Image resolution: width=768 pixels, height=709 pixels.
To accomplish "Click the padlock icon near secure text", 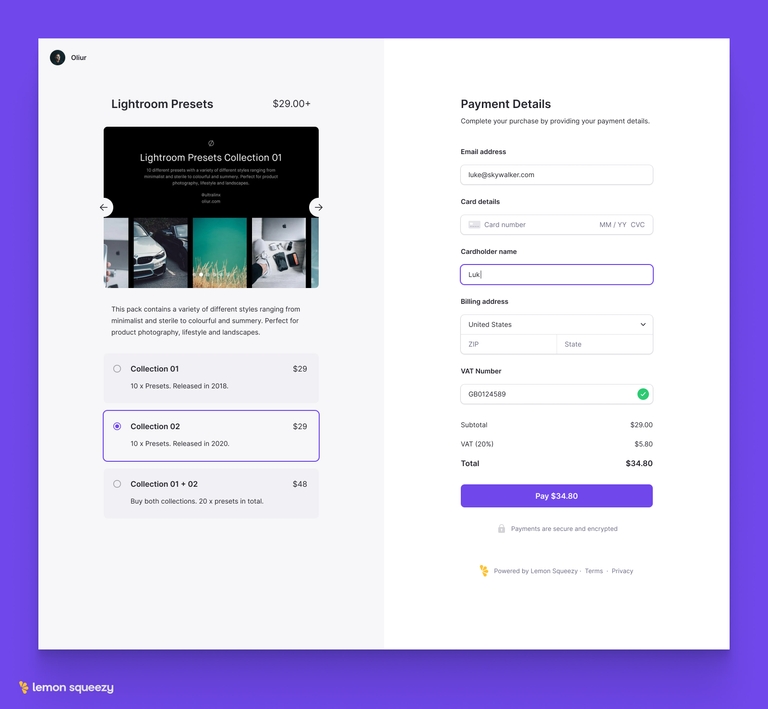I will 502,529.
